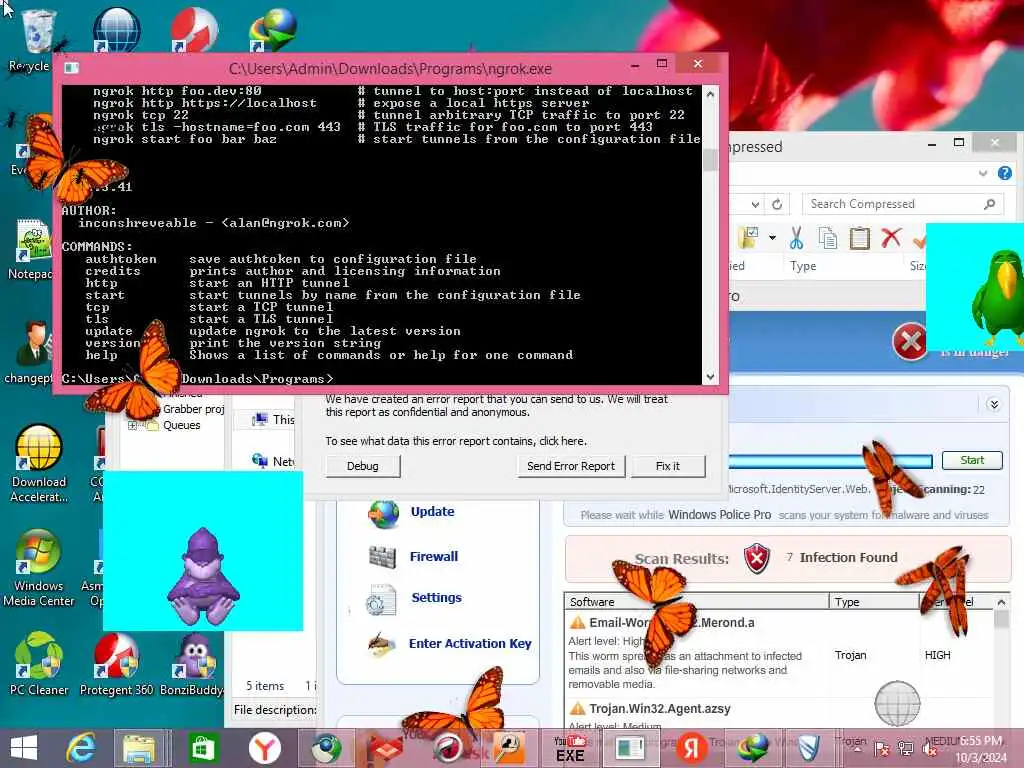Click the speaker volume tray icon

[x=929, y=749]
